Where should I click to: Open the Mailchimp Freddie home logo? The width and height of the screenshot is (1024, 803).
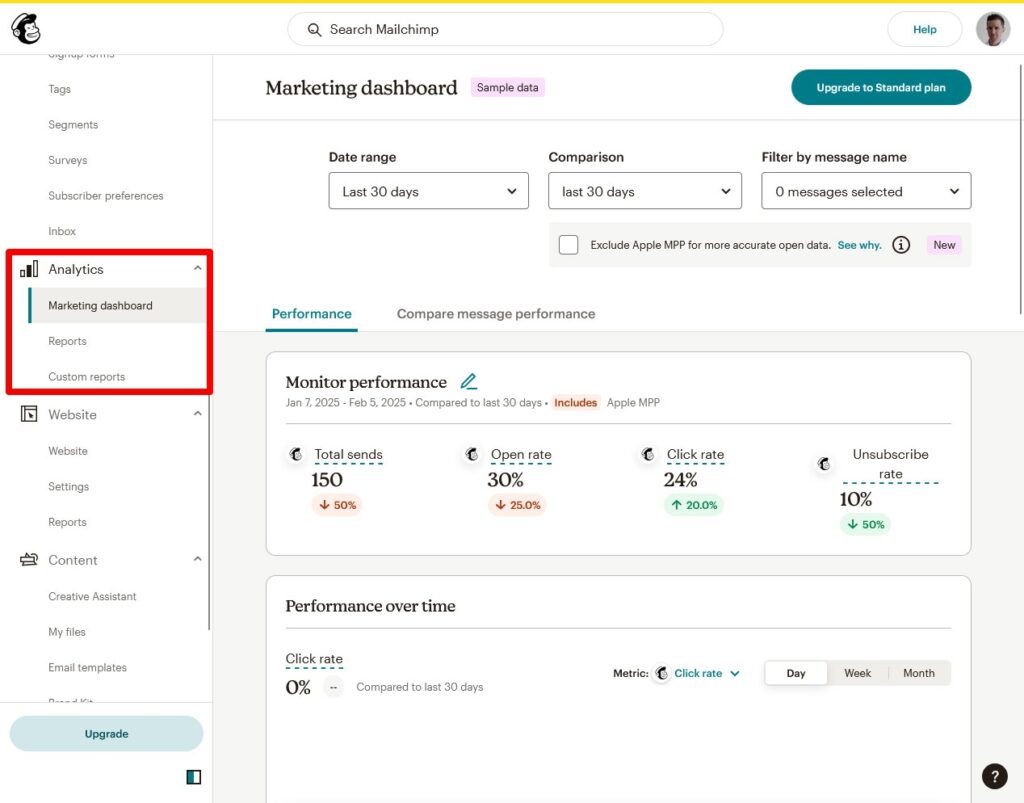25,29
